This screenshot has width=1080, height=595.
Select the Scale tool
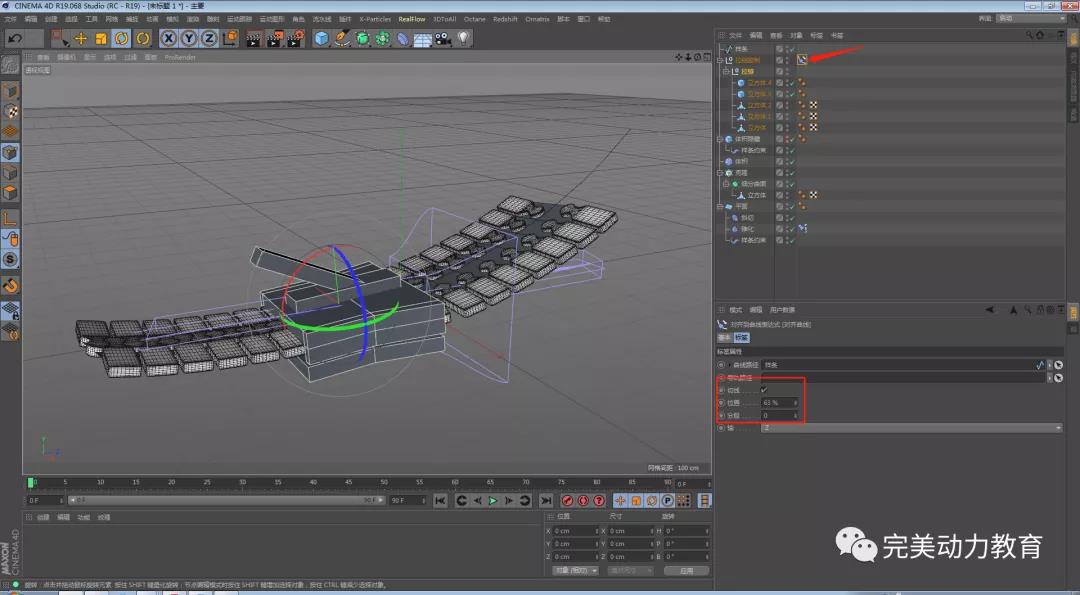(101, 38)
